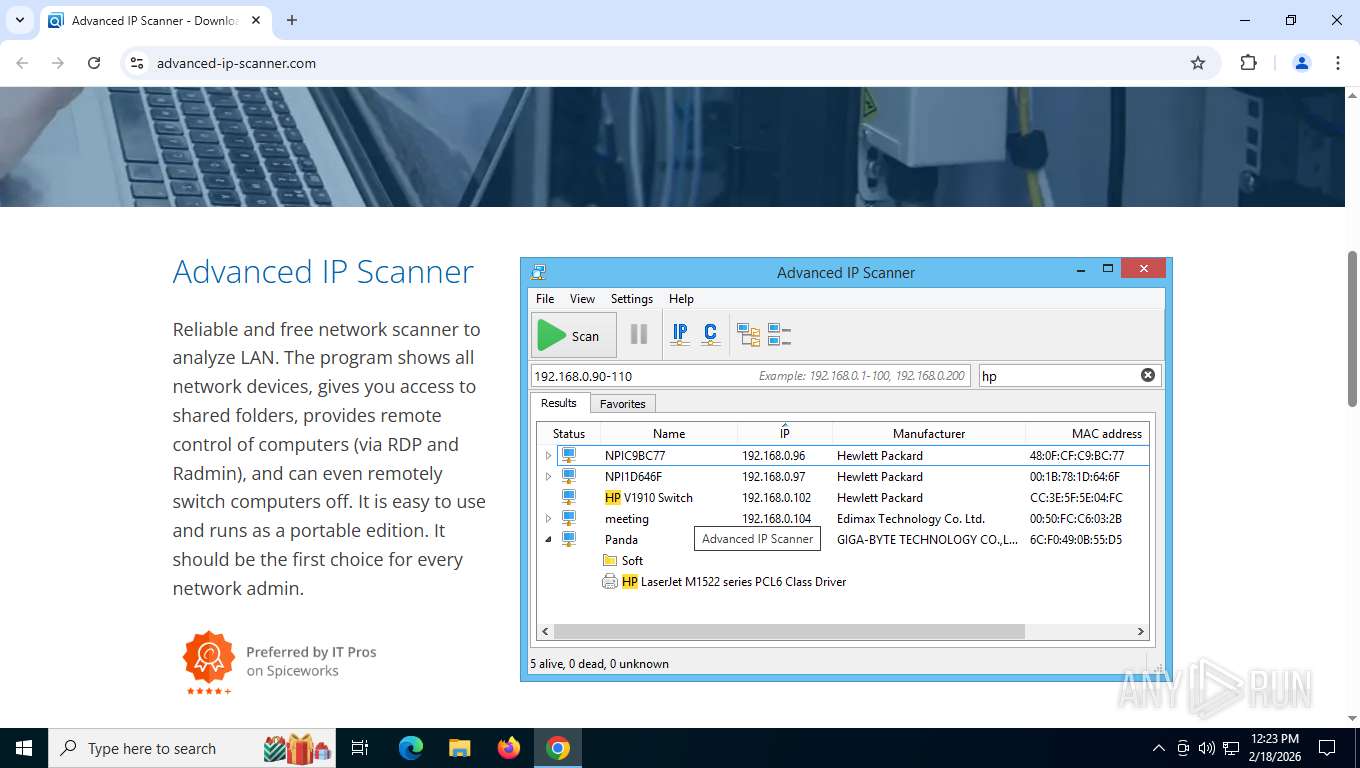Sort by the Status column header

[x=569, y=433]
